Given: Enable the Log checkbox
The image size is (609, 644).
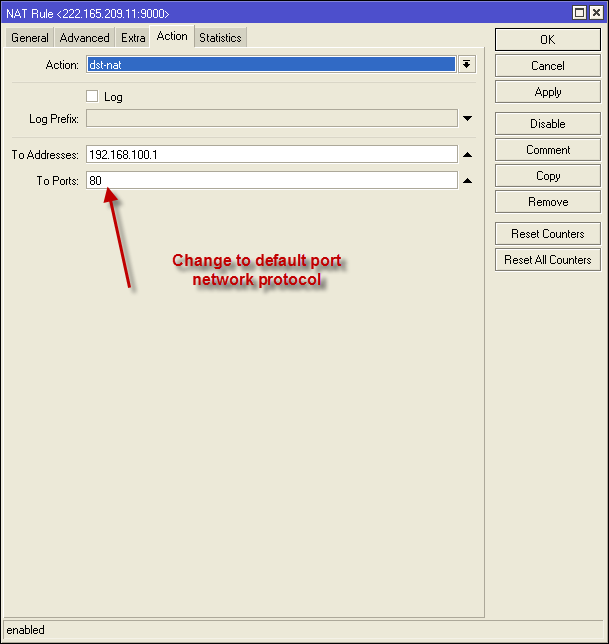Looking at the screenshot, I should (x=93, y=97).
